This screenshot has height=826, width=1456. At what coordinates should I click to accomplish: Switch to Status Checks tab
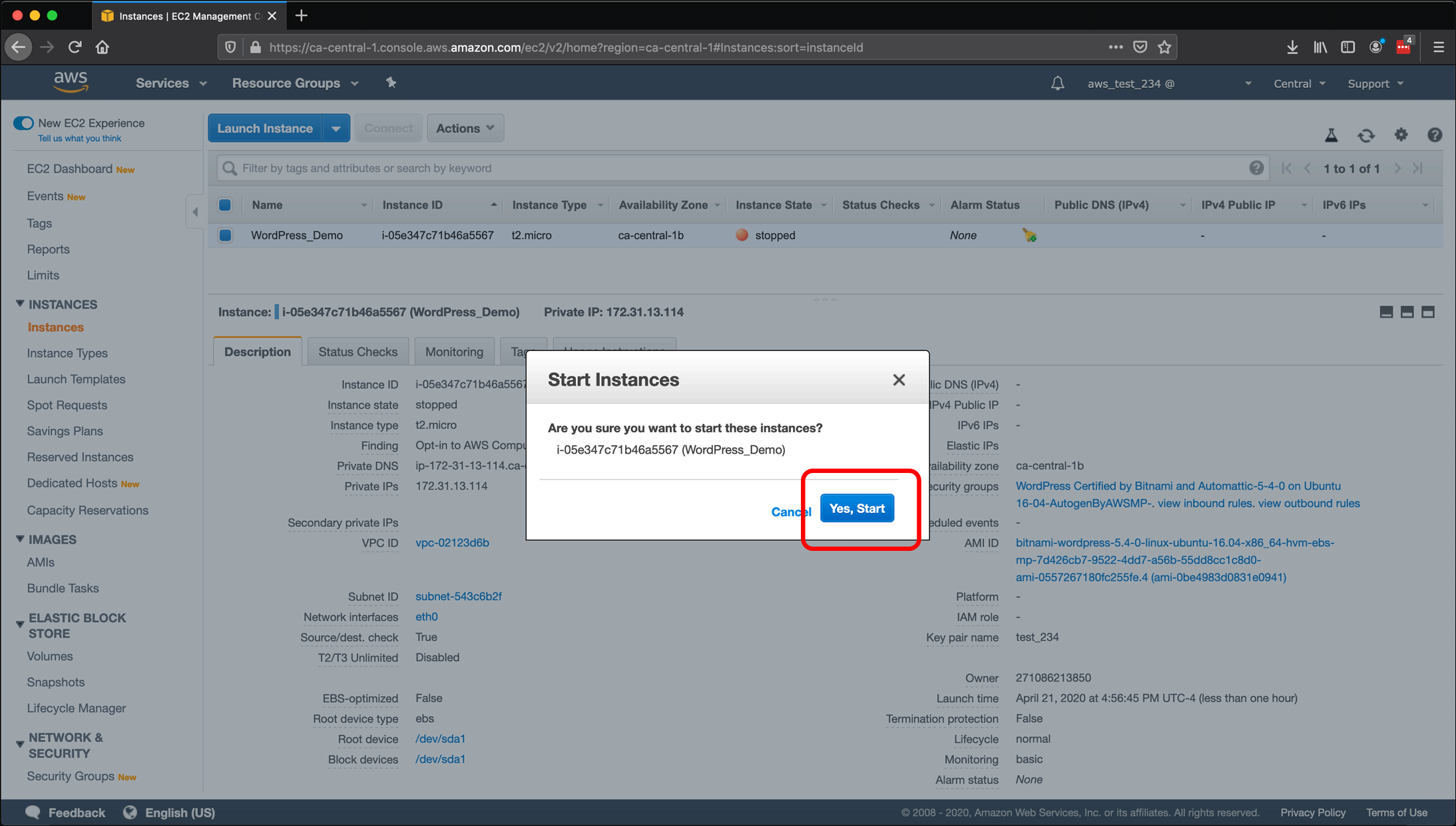357,352
